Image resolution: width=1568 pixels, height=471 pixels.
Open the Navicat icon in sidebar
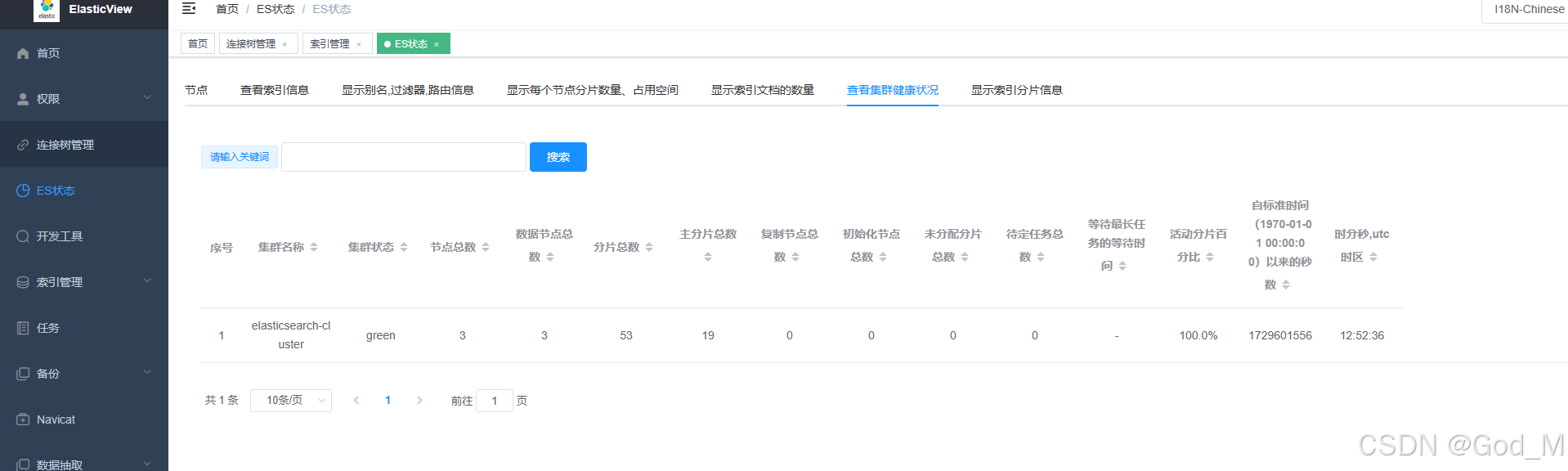23,419
